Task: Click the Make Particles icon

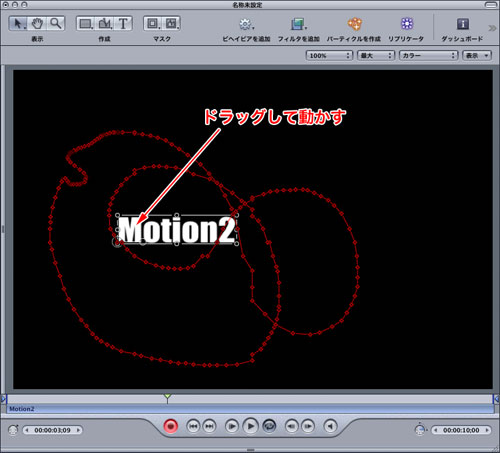Action: tap(354, 24)
